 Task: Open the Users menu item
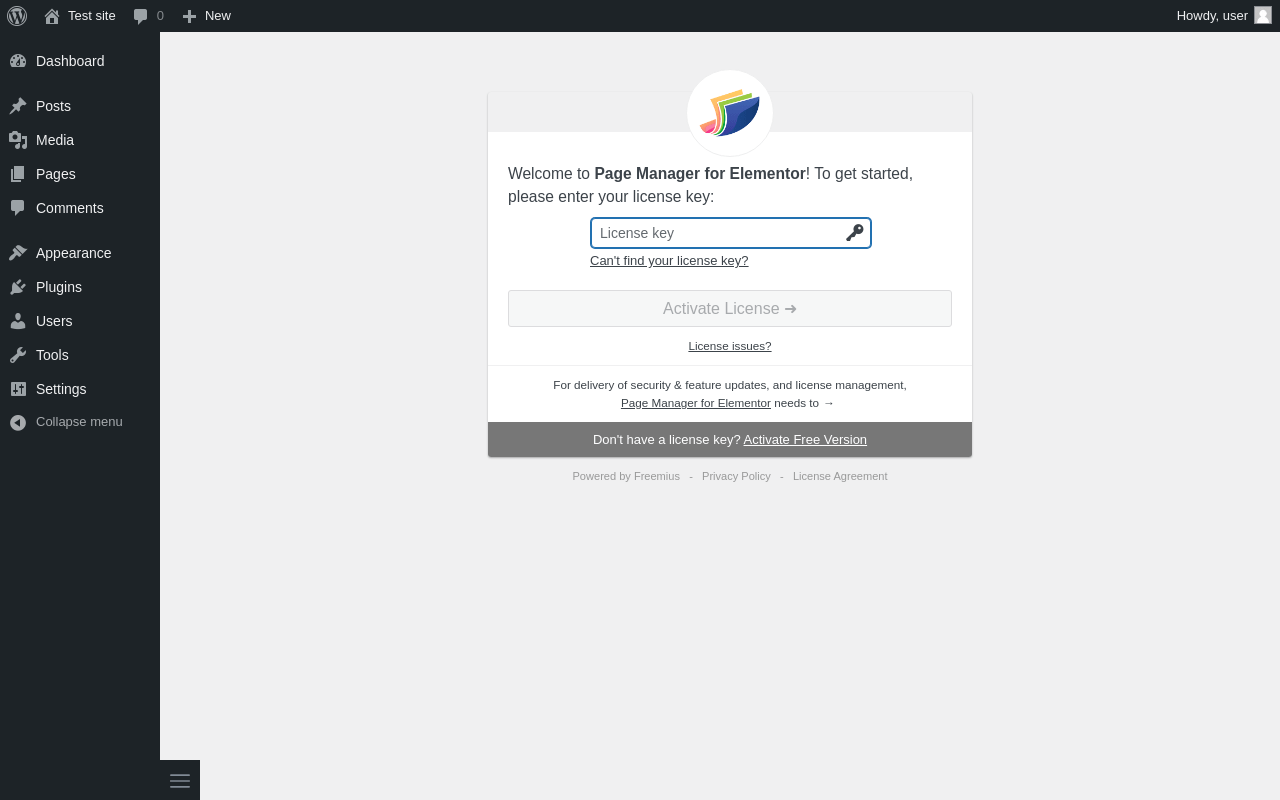tap(80, 321)
